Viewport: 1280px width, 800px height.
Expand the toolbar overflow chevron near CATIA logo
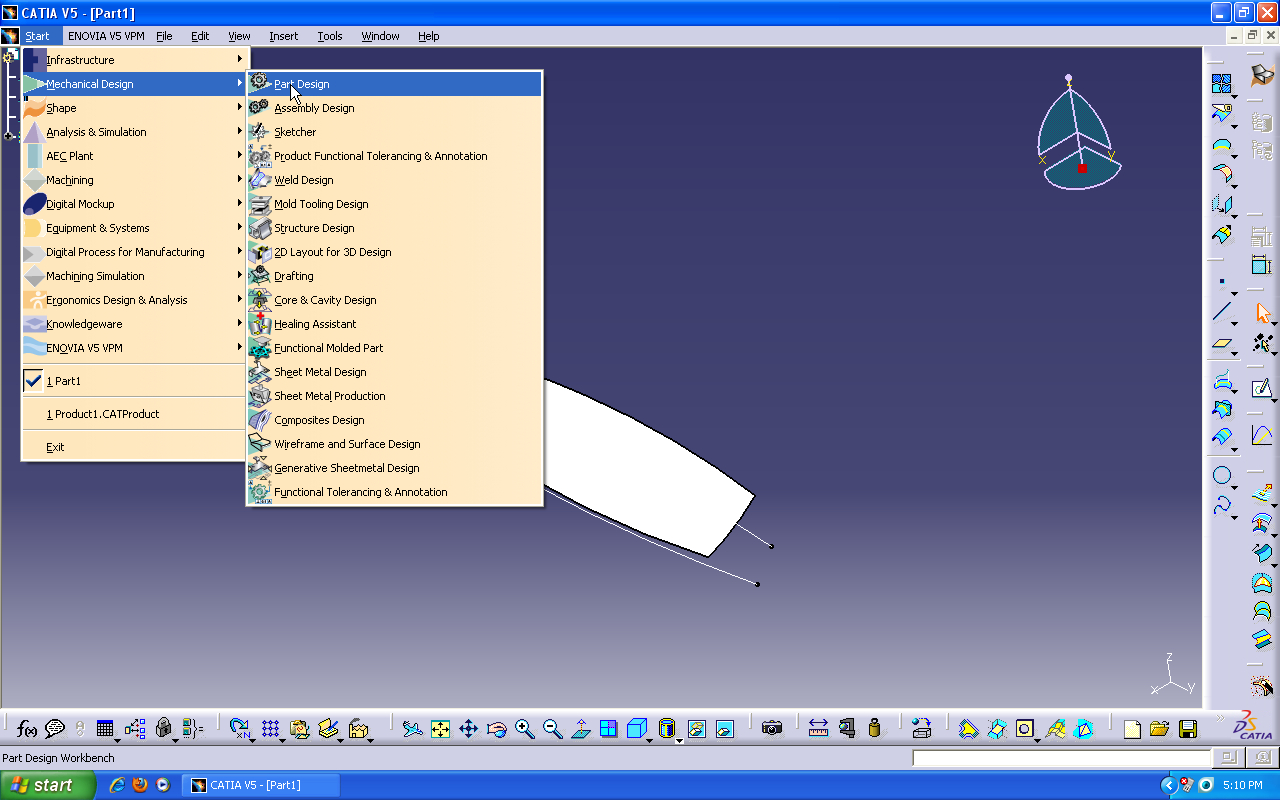point(1219,718)
